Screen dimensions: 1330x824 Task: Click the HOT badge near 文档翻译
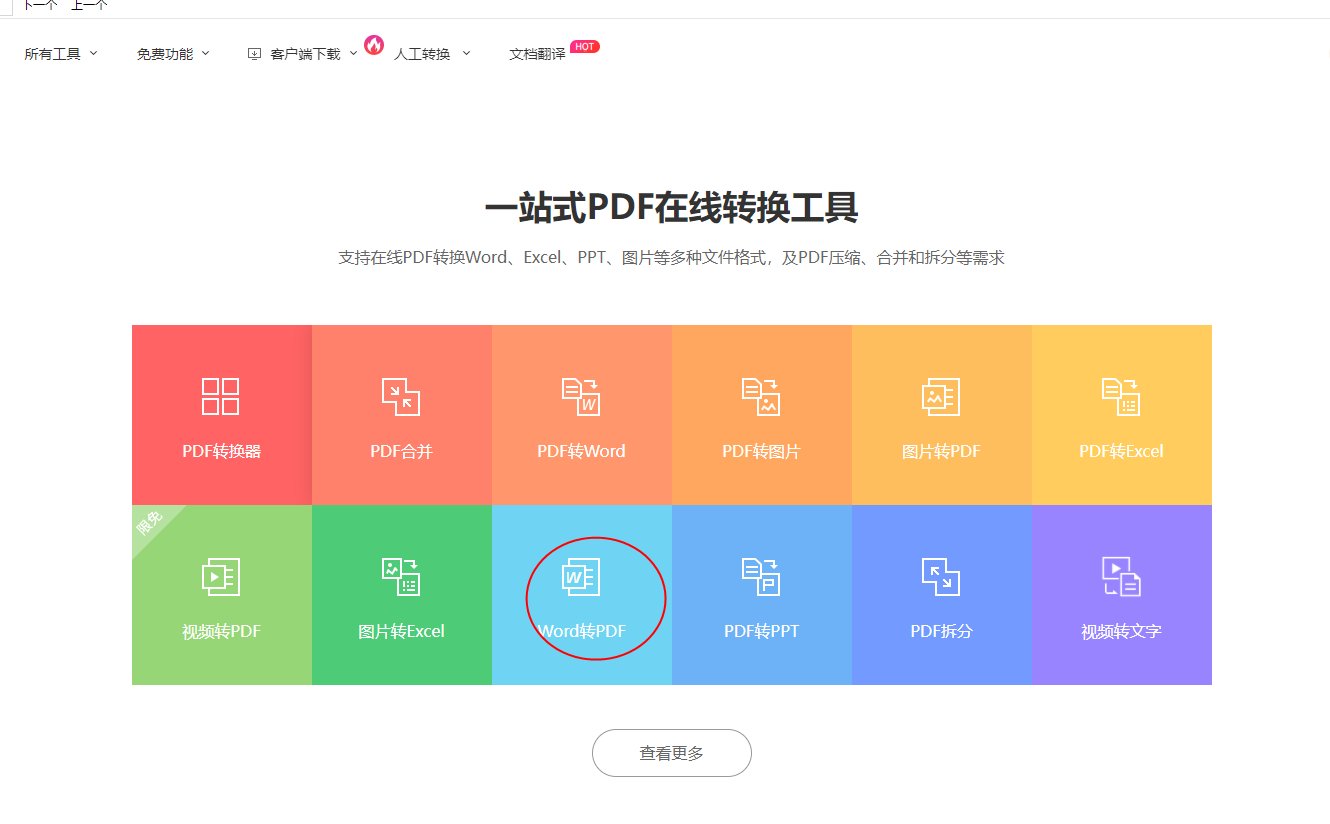[x=585, y=47]
